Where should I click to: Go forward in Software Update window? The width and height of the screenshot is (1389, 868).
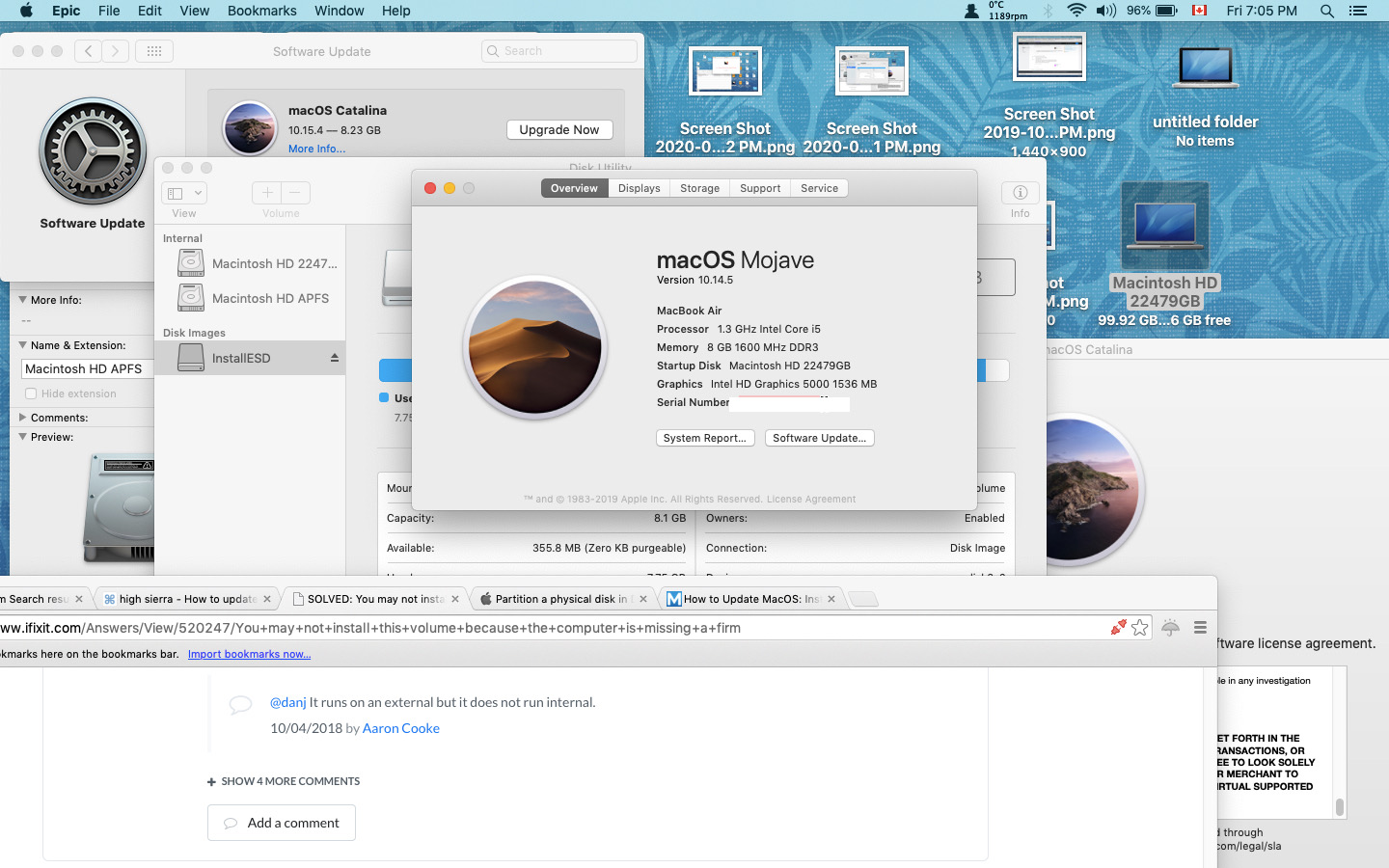[x=115, y=51]
